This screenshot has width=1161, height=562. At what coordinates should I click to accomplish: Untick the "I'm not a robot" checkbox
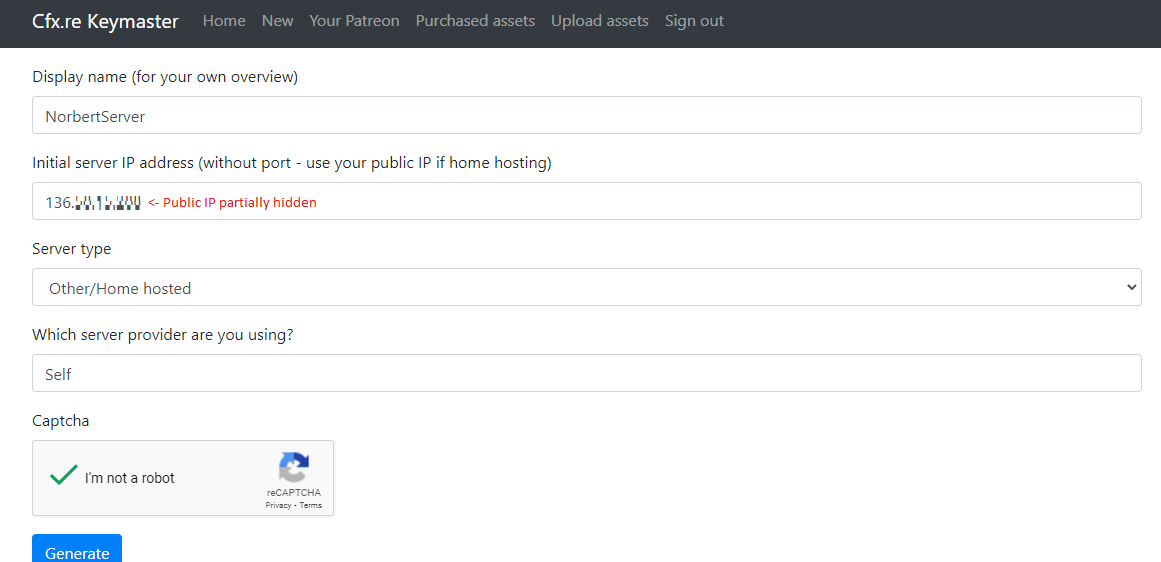click(64, 476)
